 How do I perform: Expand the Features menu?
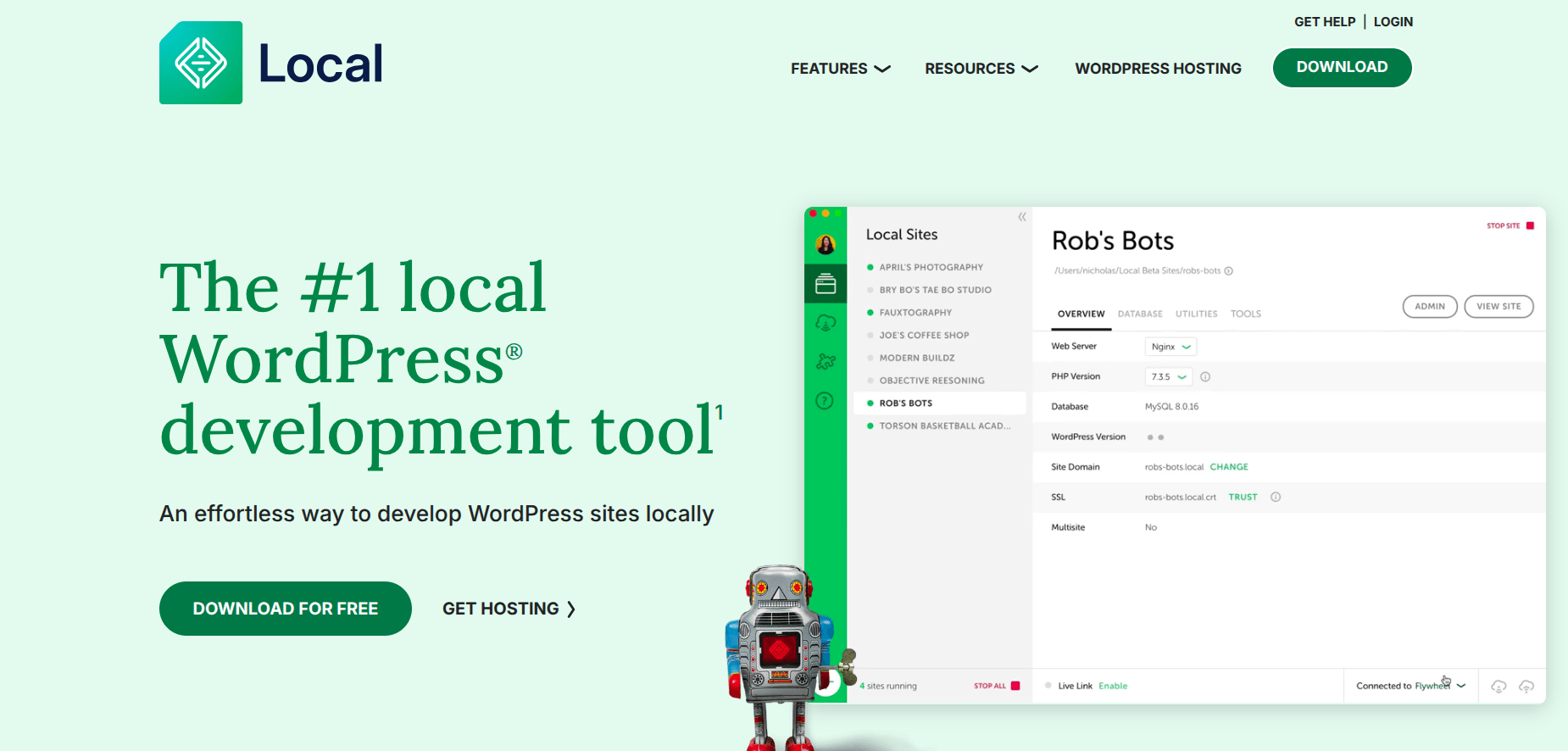[841, 69]
